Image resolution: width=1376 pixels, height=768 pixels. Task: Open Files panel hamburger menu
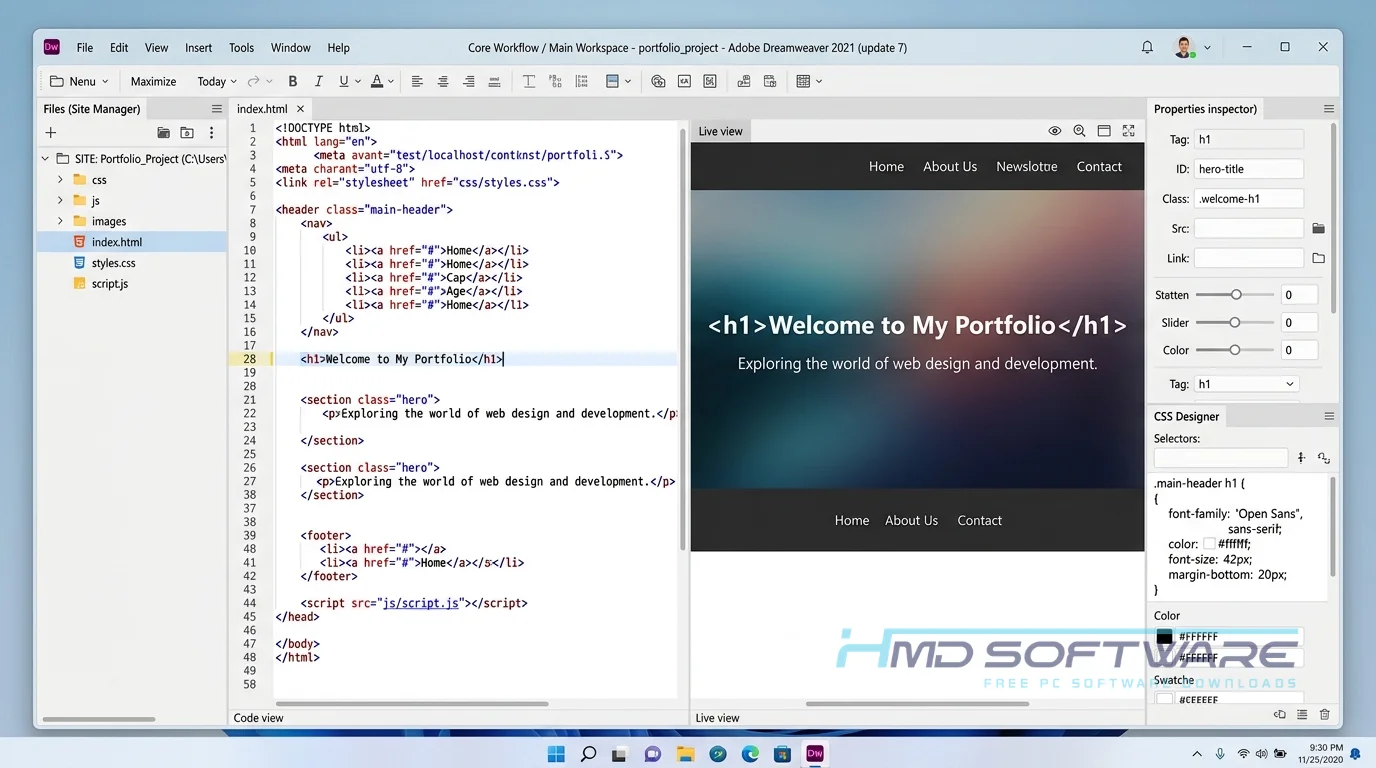pyautogui.click(x=216, y=109)
